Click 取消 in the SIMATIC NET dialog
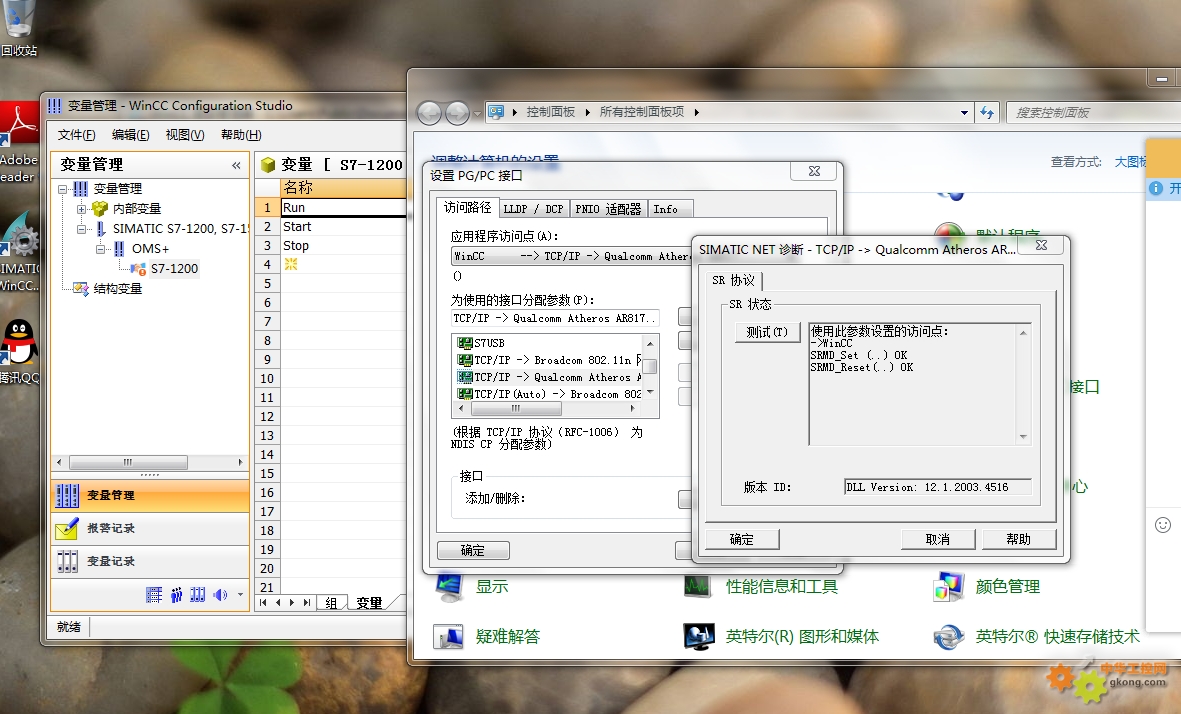1181x714 pixels. pos(938,539)
